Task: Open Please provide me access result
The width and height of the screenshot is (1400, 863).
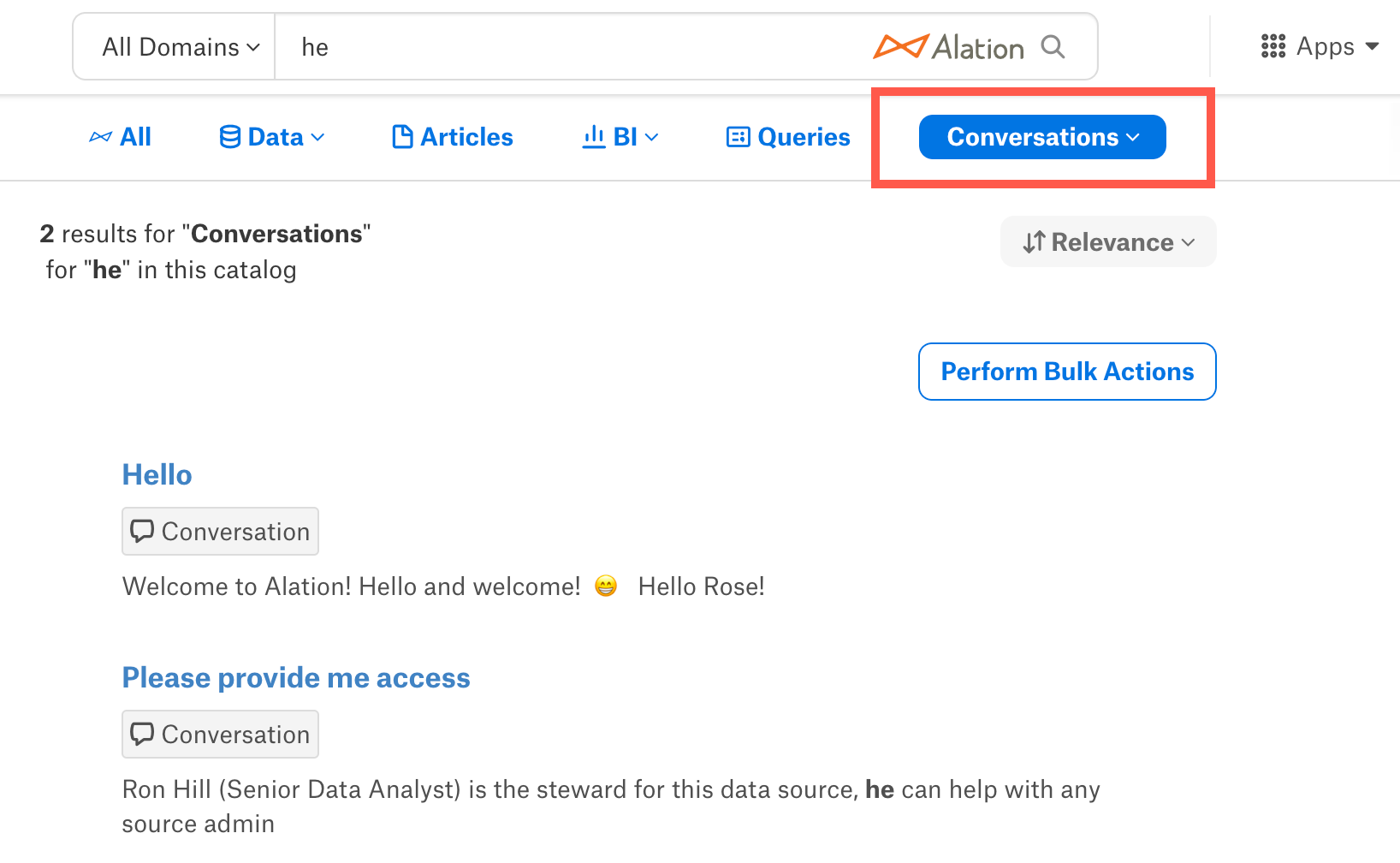Action: 296,677
